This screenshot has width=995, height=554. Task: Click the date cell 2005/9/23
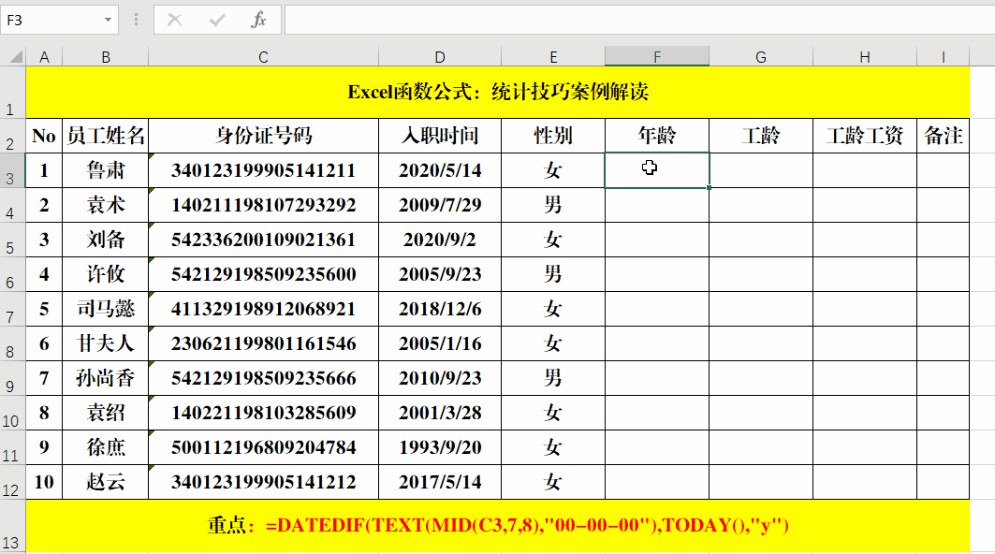click(x=440, y=274)
